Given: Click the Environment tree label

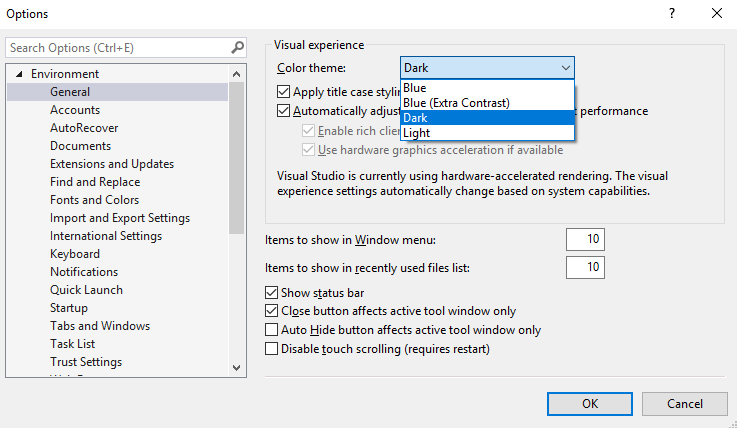Looking at the screenshot, I should [x=65, y=74].
